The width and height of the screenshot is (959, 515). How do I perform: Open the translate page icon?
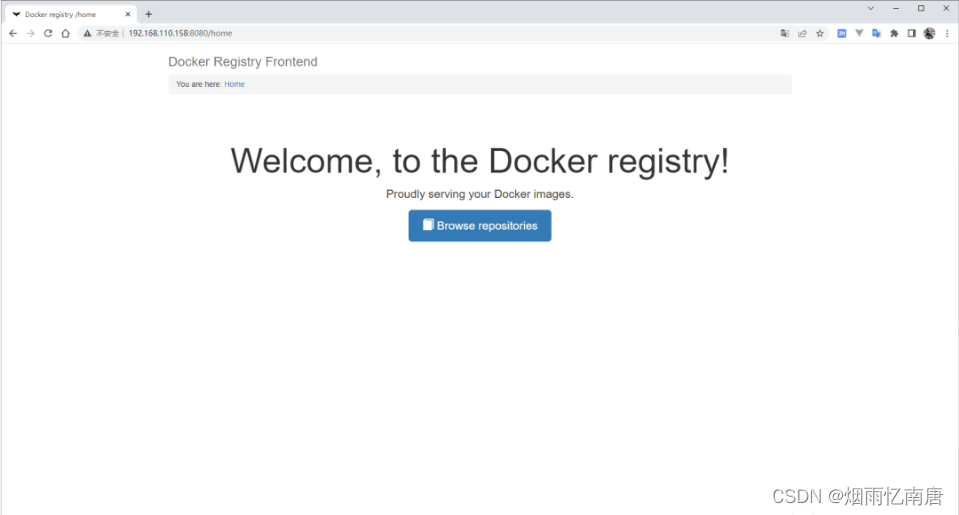[x=785, y=33]
